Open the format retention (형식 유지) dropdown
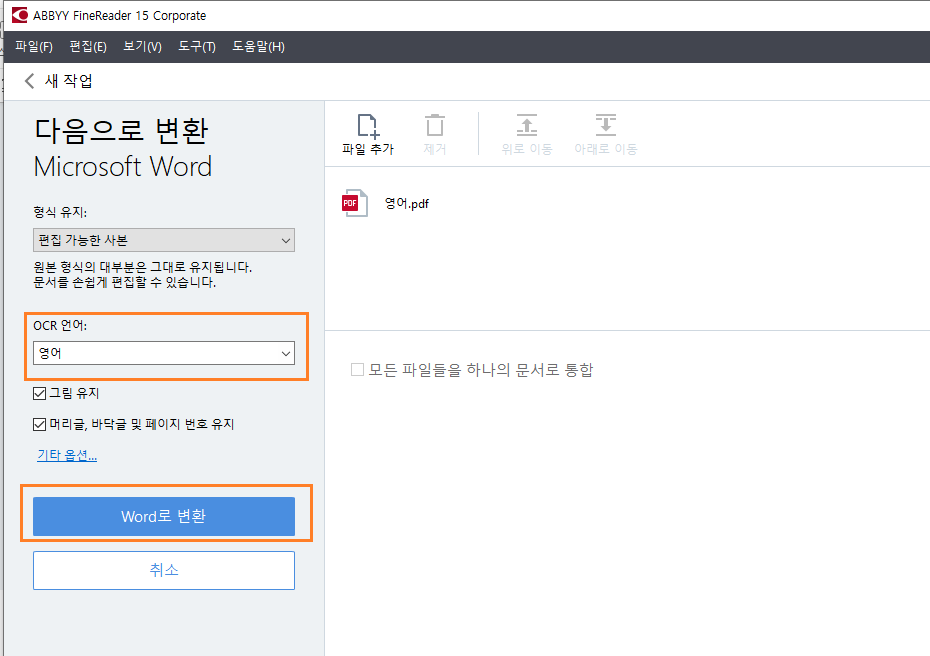 click(x=164, y=240)
